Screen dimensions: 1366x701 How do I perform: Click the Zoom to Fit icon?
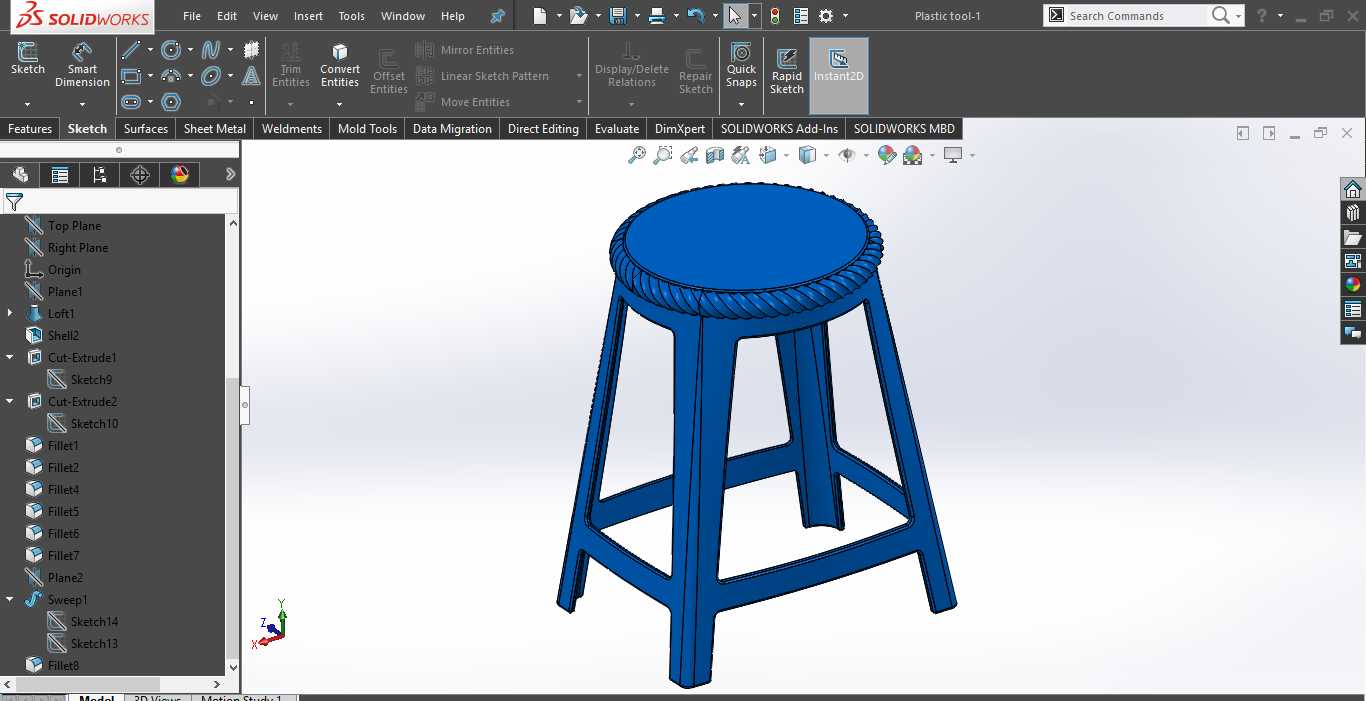(x=637, y=155)
